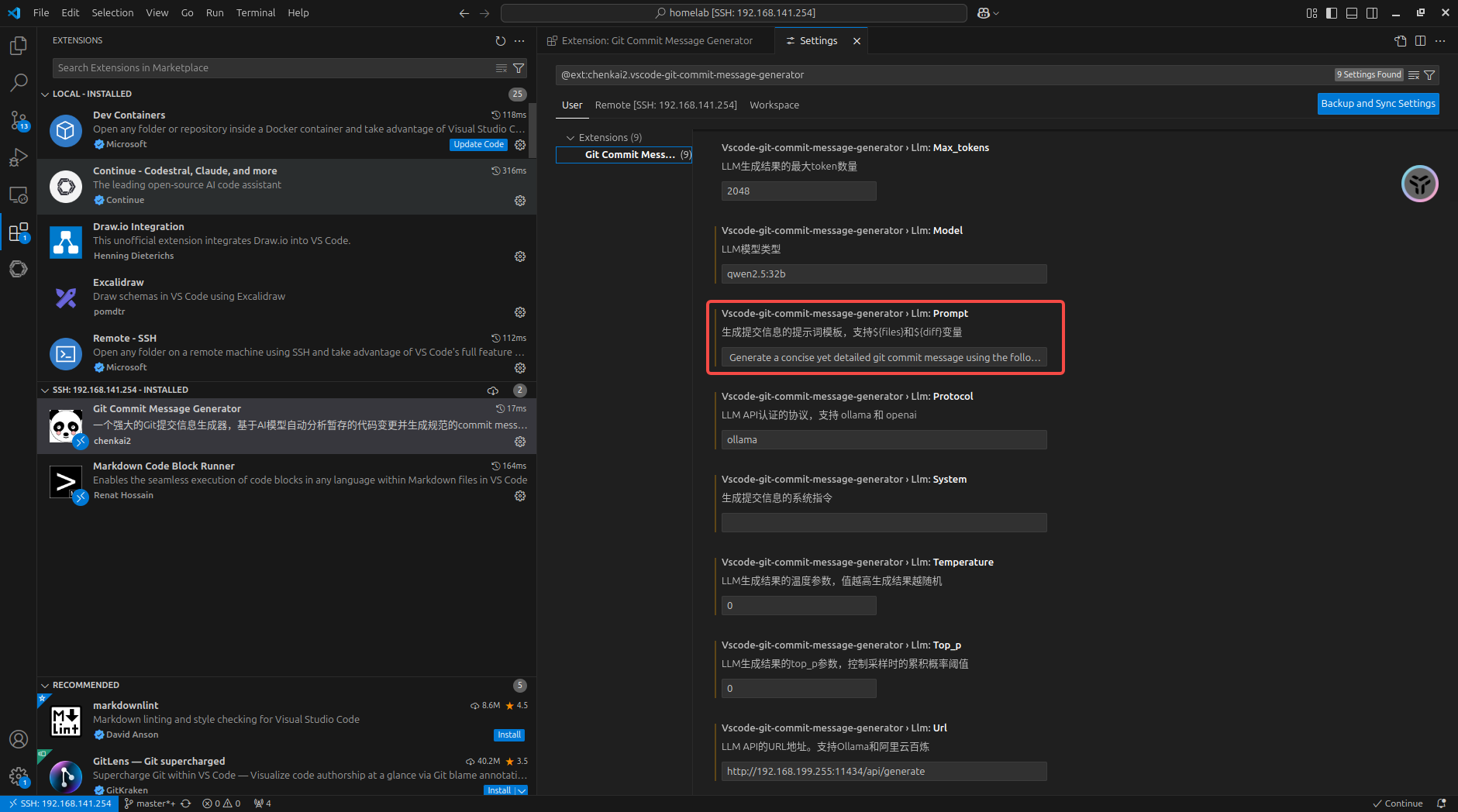The height and width of the screenshot is (812, 1458).
Task: Open the Go menu
Action: coord(187,12)
